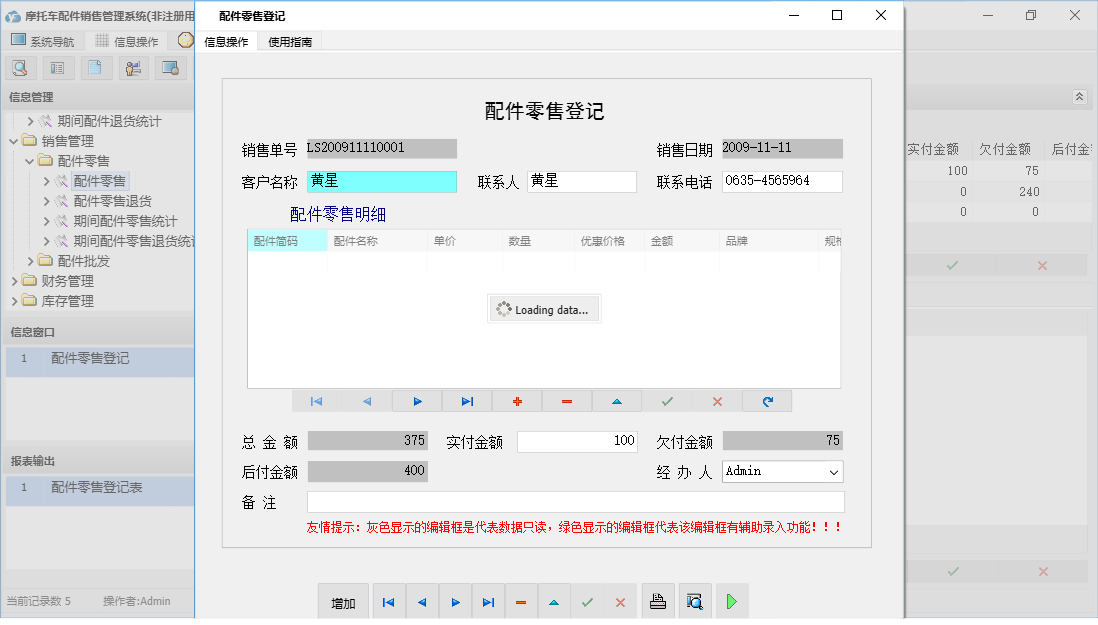Collapse panel via double-chevron at top right
The height and width of the screenshot is (625, 1098).
[1079, 97]
